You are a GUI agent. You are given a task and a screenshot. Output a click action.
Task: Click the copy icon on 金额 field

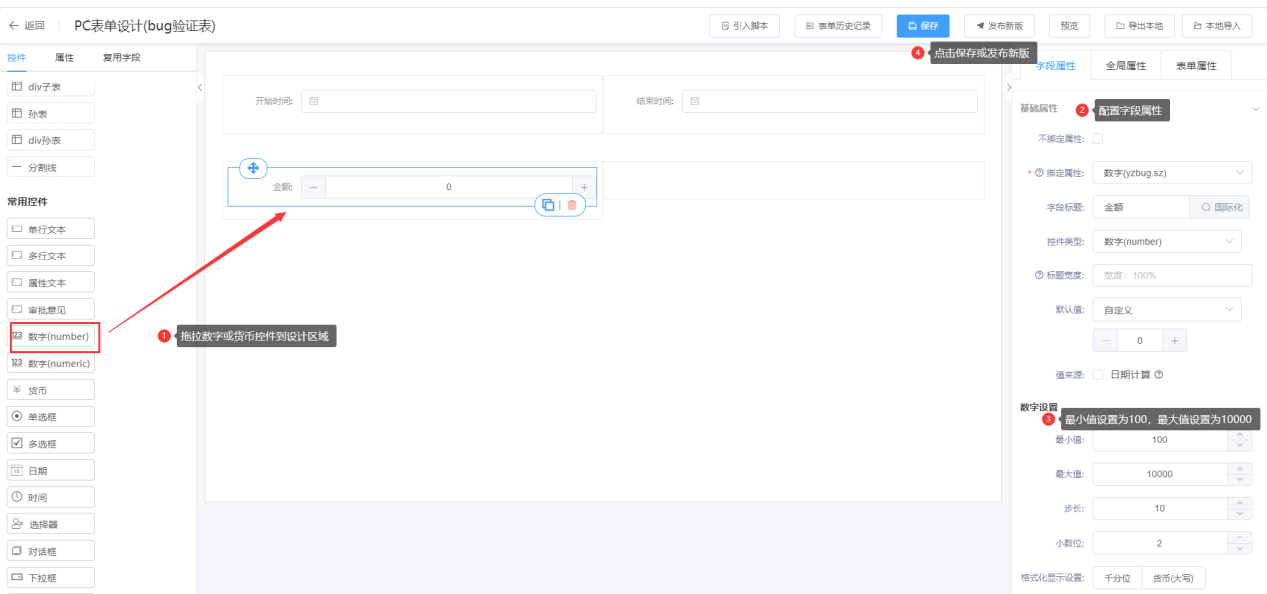548,205
